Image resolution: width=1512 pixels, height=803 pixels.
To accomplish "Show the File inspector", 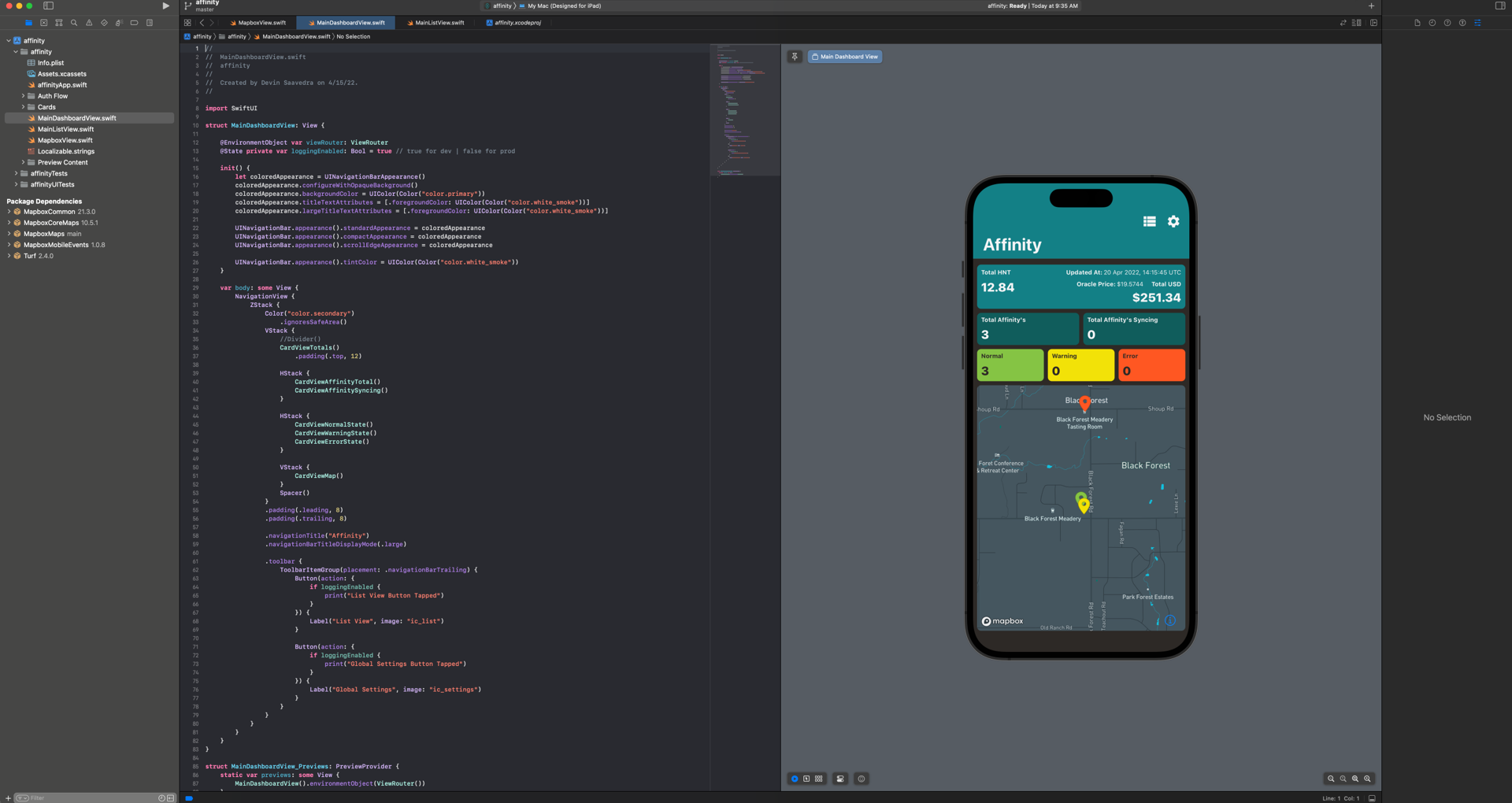I will (x=1417, y=23).
